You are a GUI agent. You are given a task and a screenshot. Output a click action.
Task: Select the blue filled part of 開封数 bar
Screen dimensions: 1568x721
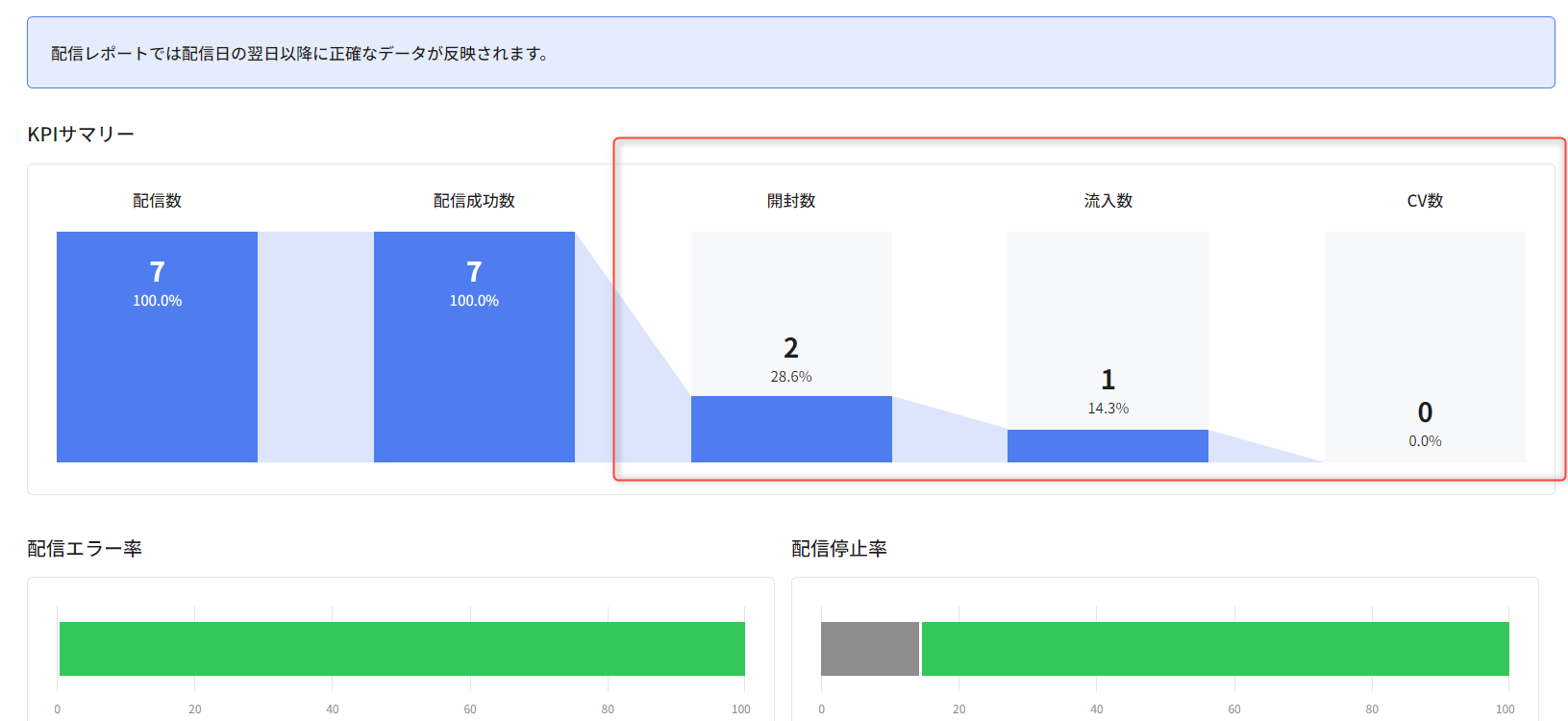click(x=791, y=429)
